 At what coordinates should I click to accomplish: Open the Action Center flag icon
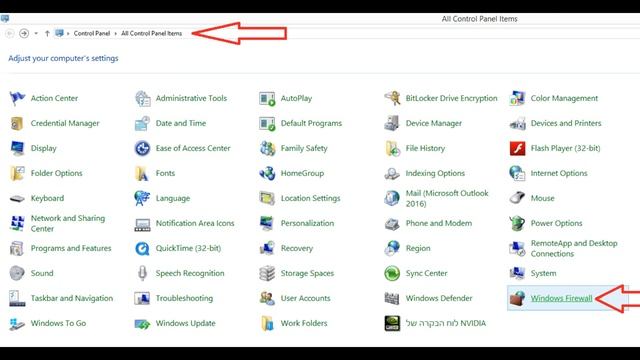[17, 98]
